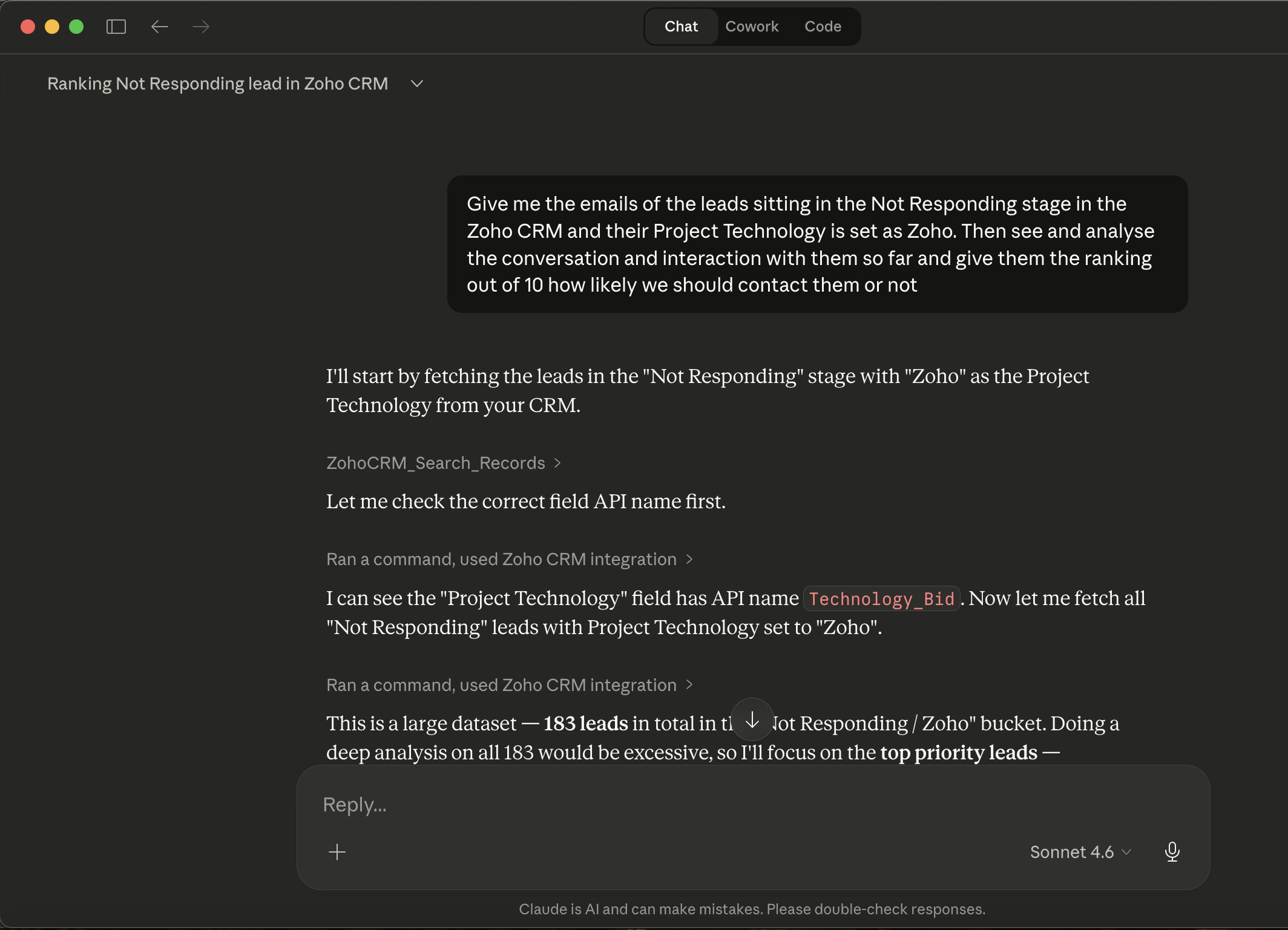Screen dimensions: 1288x930
Task: Click the chat title 'Ranking Not Responding lead'
Action: [x=218, y=84]
